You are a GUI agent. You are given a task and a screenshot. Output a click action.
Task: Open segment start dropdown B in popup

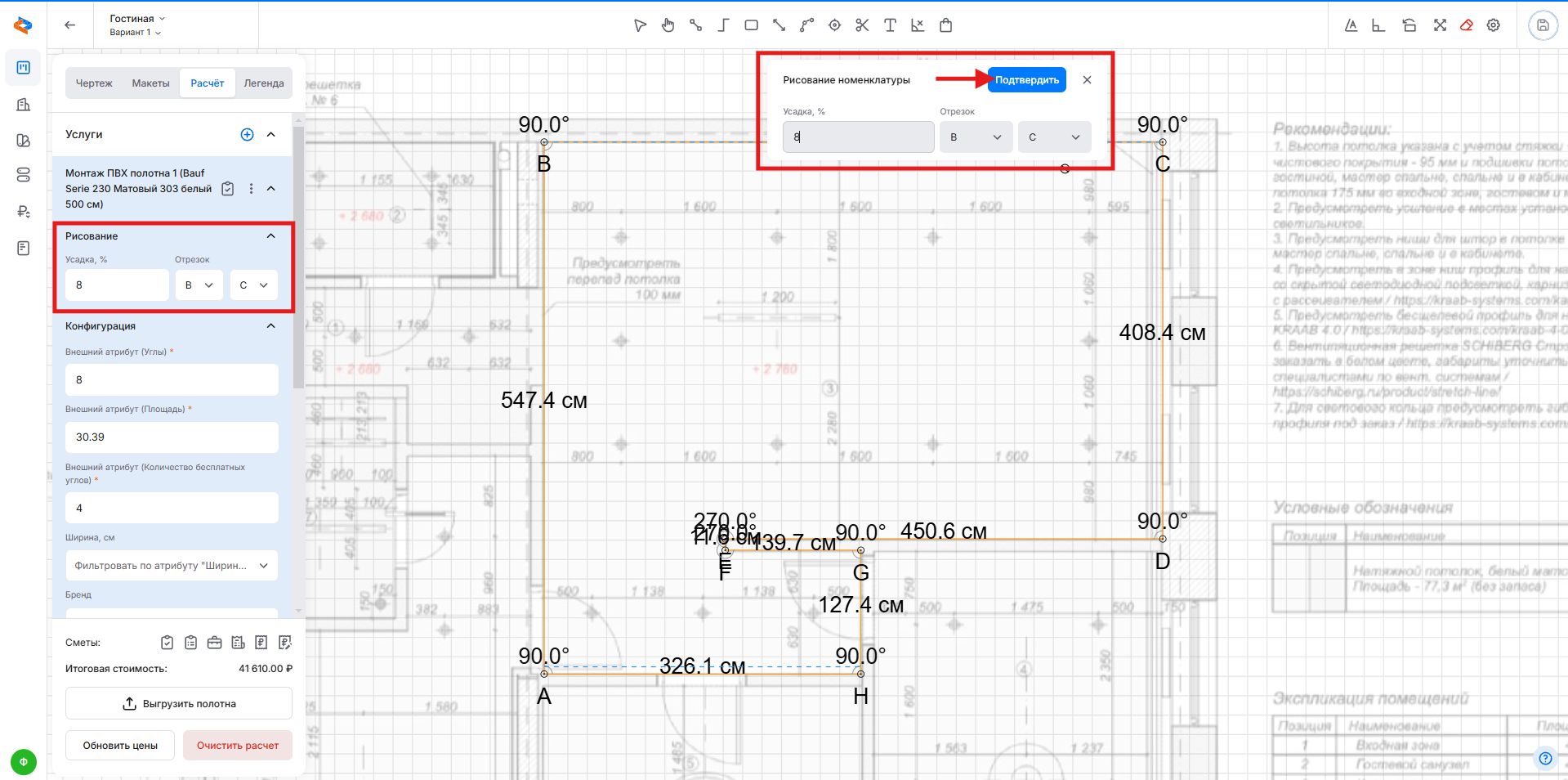coord(976,137)
